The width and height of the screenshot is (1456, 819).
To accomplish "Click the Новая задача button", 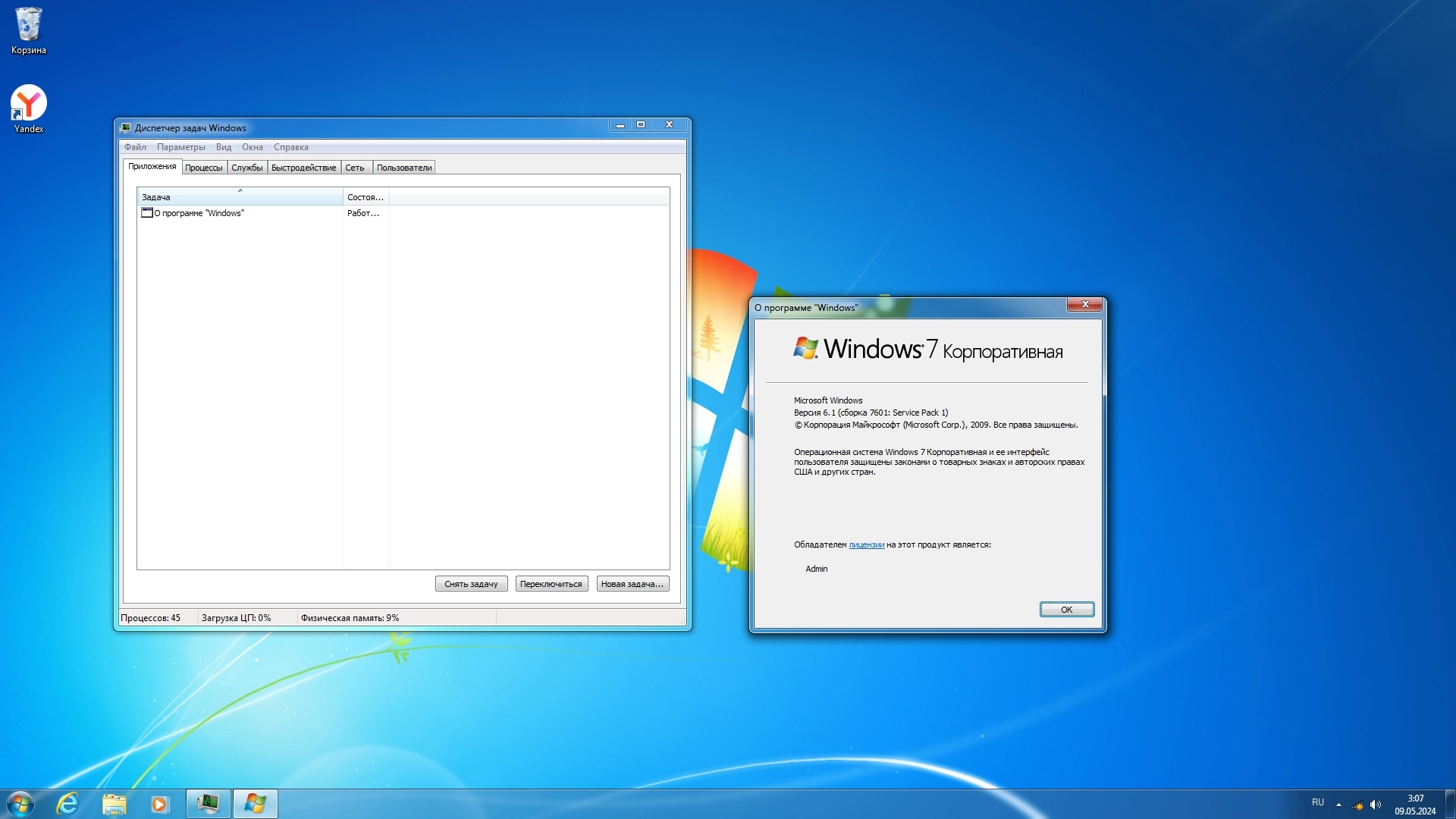I will [x=632, y=584].
